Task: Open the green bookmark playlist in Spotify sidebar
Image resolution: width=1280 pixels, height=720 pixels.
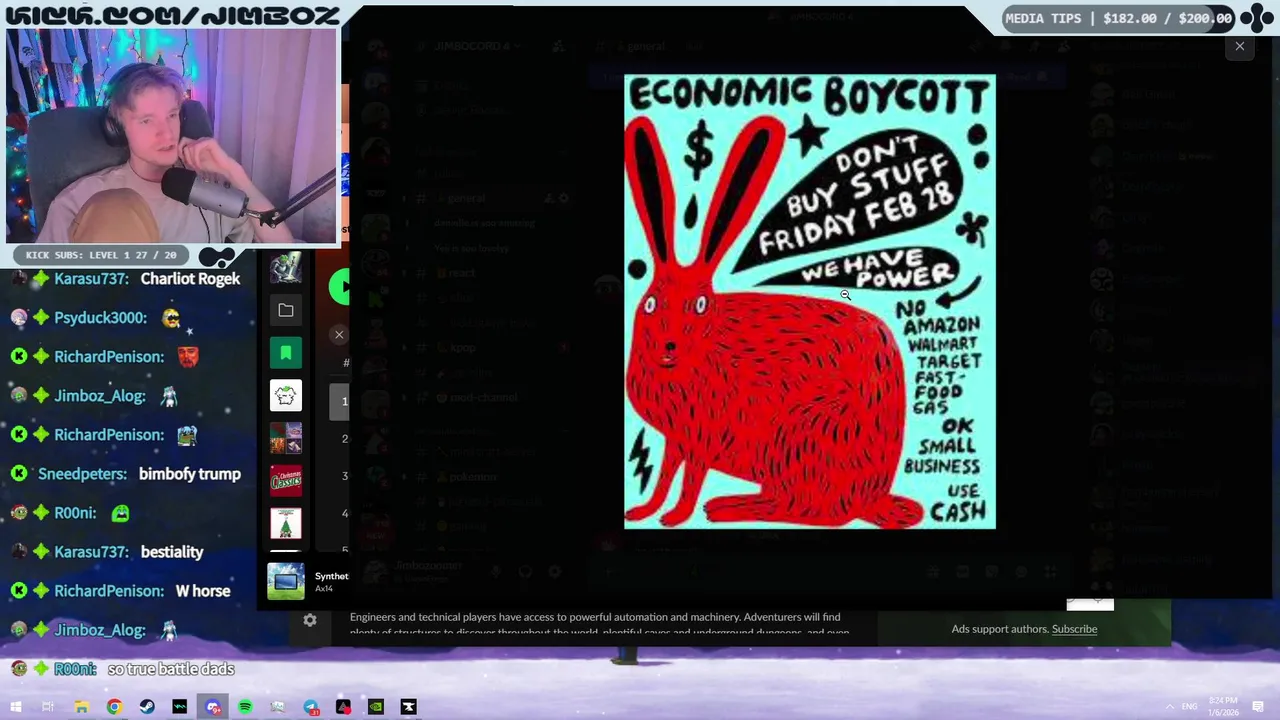Action: [x=286, y=353]
